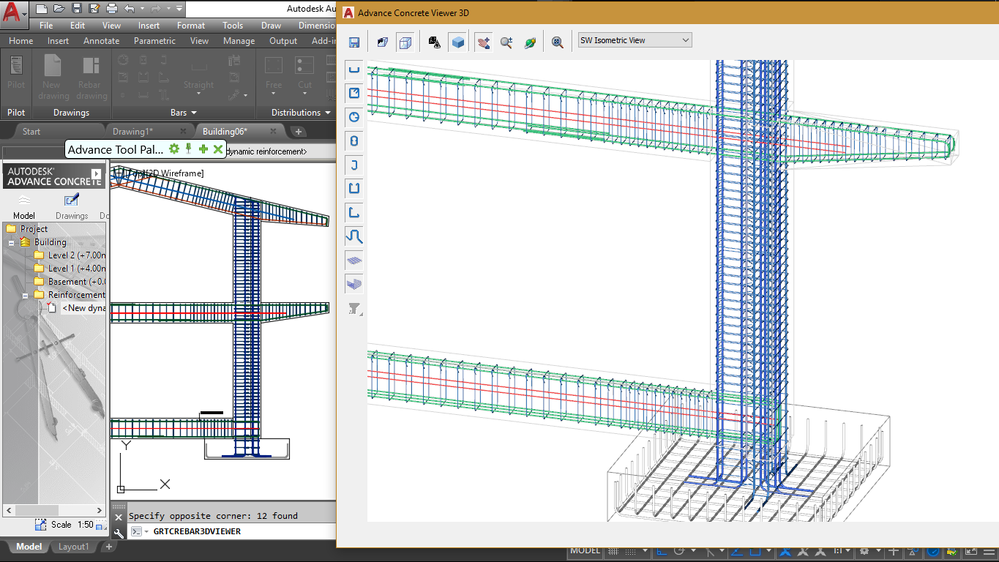Viewport: 999px width, 562px height.
Task: Switch to the Manage ribbon tab
Action: click(x=239, y=41)
